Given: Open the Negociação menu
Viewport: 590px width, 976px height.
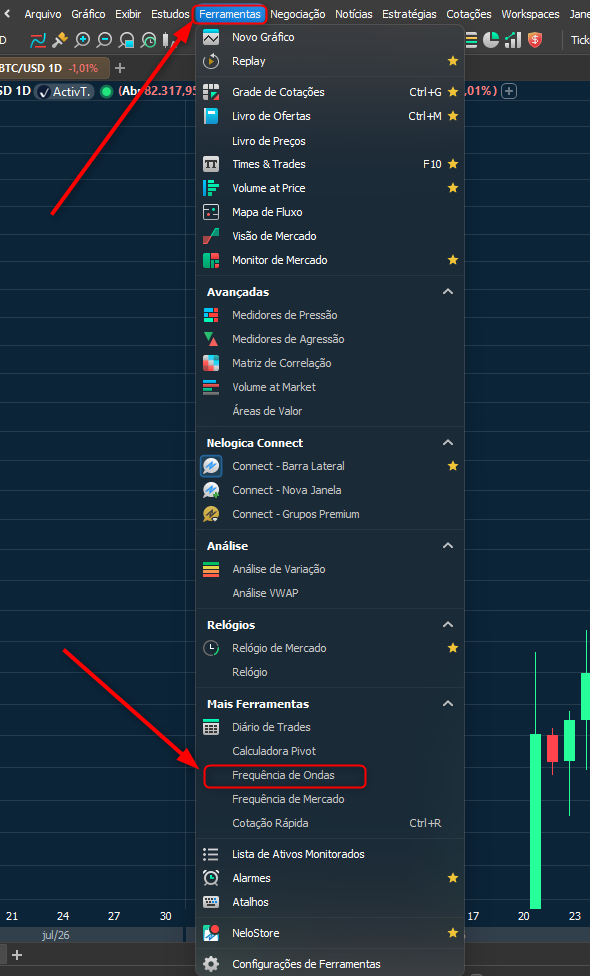Looking at the screenshot, I should point(297,14).
